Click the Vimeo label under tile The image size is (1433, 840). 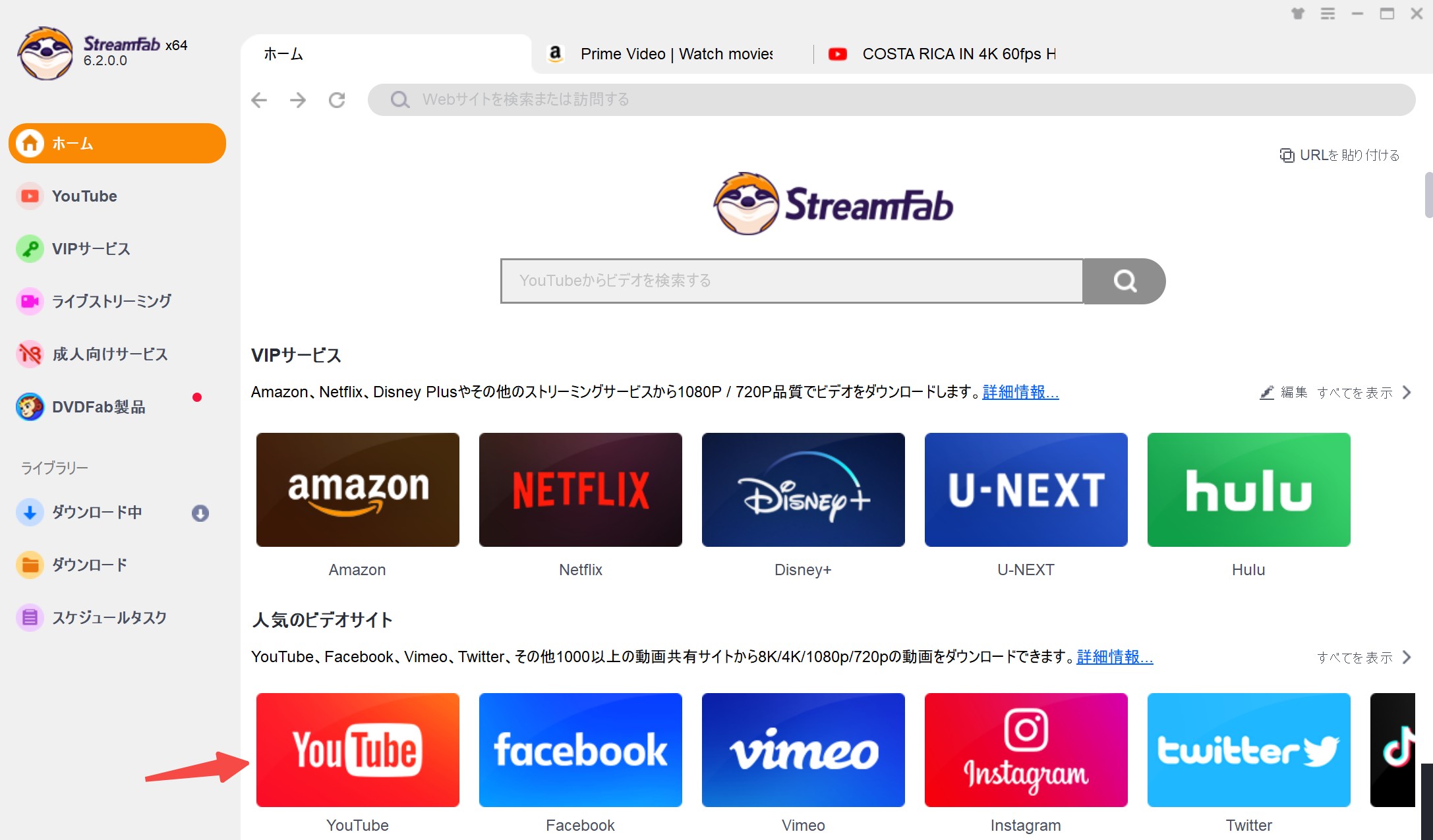pos(803,826)
